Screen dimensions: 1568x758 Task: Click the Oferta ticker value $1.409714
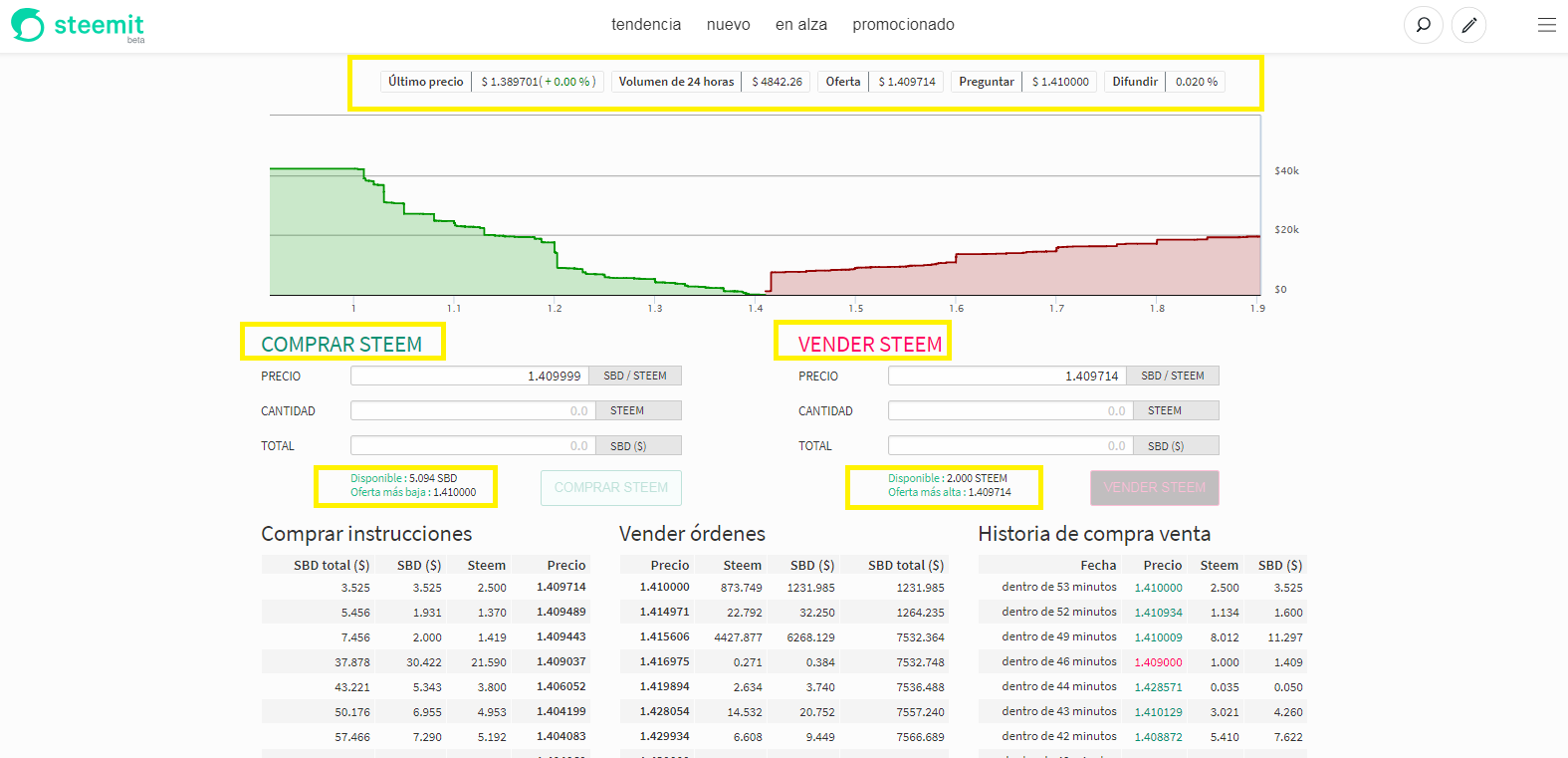[907, 82]
